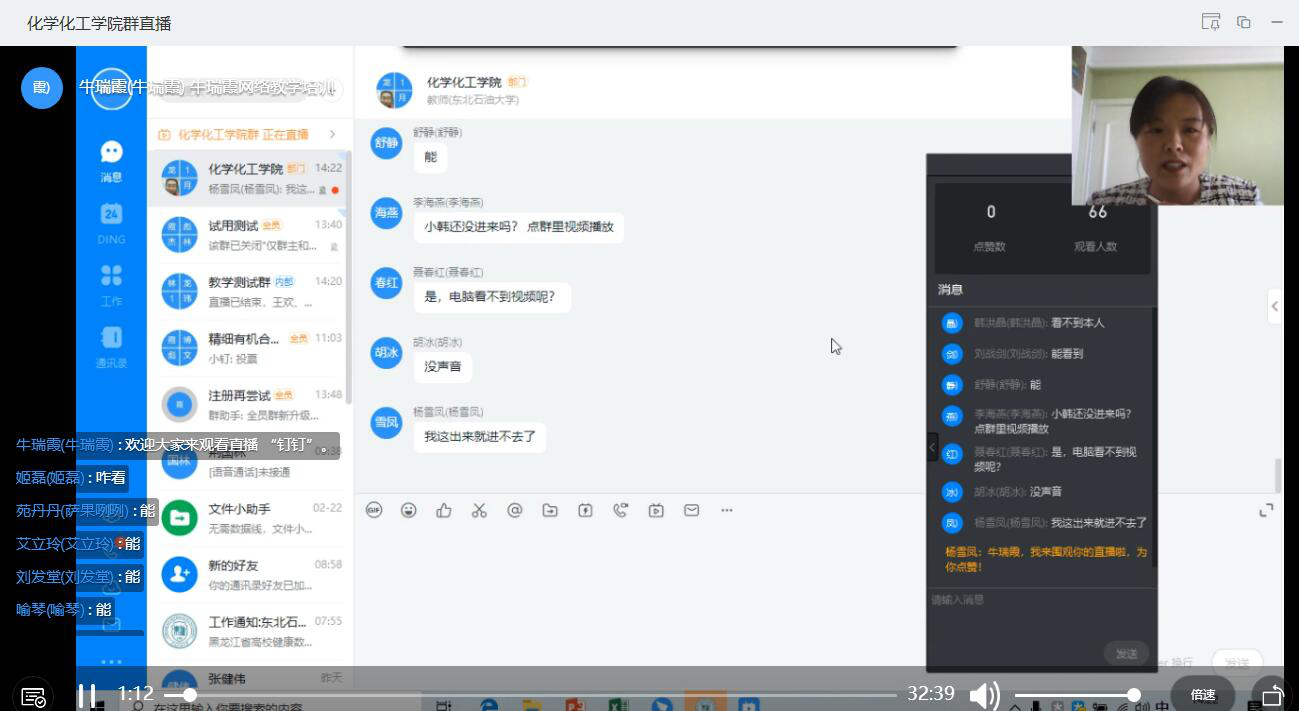Open the 消息 messages sidebar icon
Viewport: 1299px width, 711px height.
pos(111,161)
